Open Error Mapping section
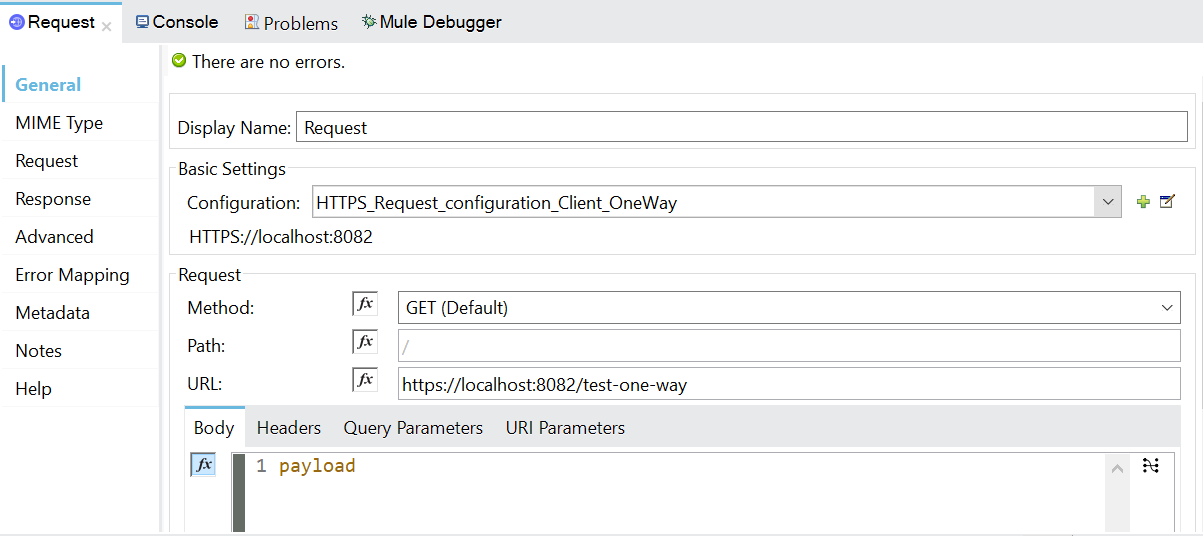Viewport: 1203px width, 536px height. pos(72,275)
